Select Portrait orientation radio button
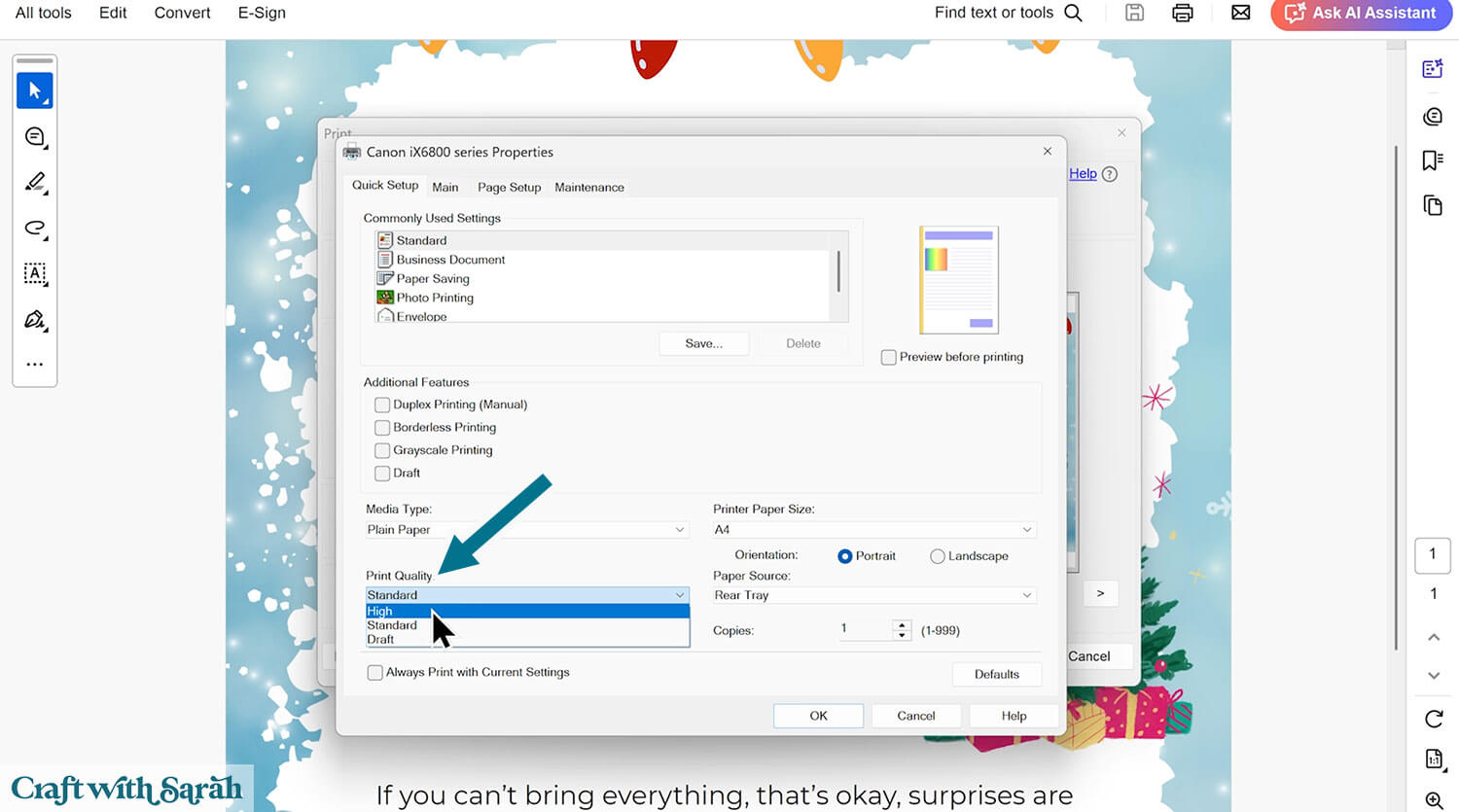 tap(844, 556)
